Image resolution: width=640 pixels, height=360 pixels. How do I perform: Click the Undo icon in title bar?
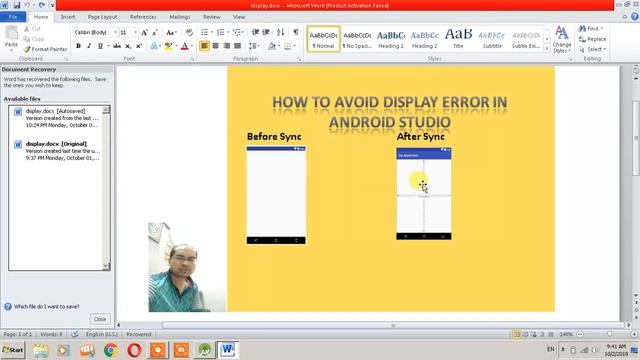coord(28,5)
